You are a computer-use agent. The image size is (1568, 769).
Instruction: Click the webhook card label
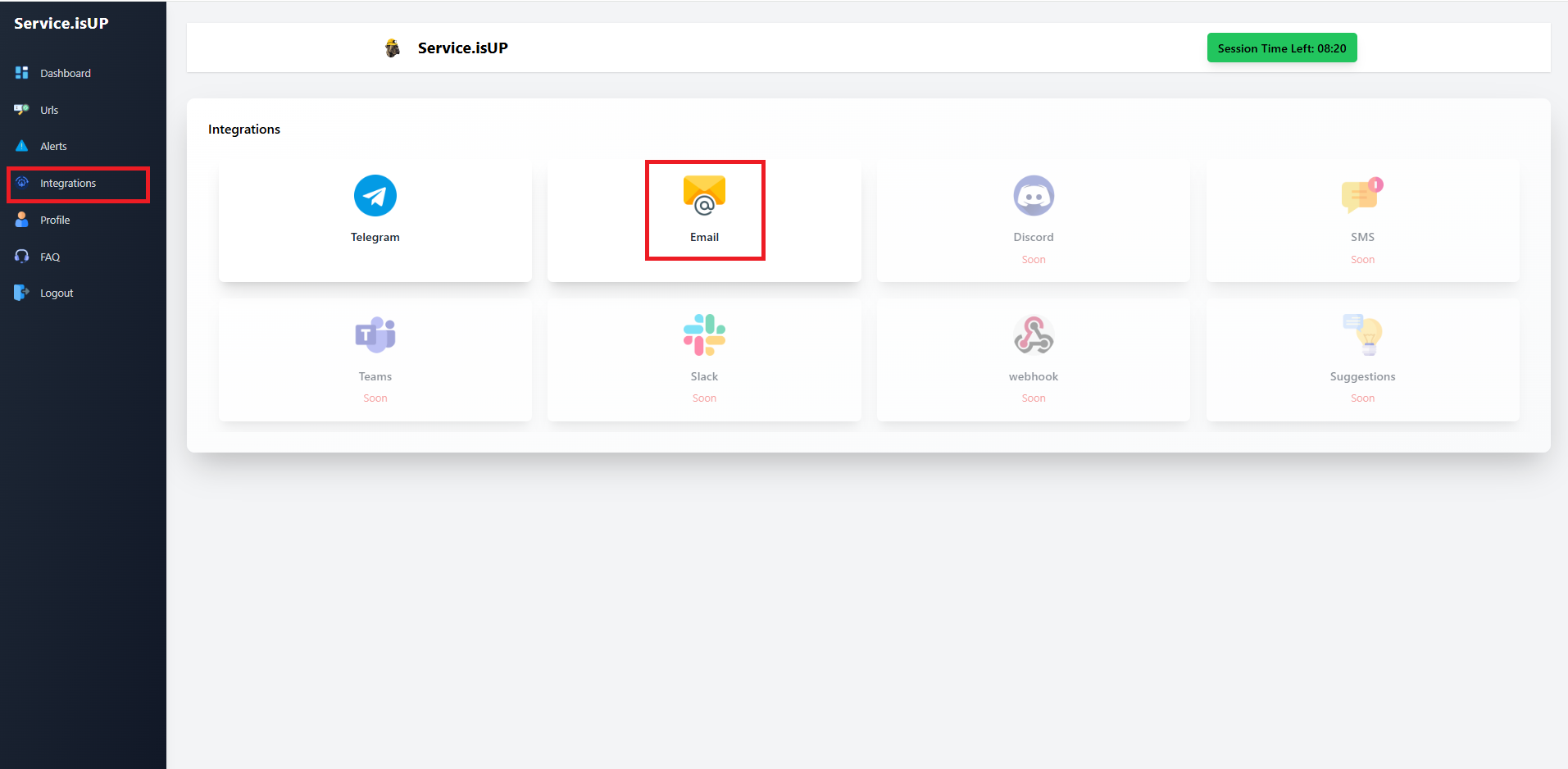tap(1034, 376)
